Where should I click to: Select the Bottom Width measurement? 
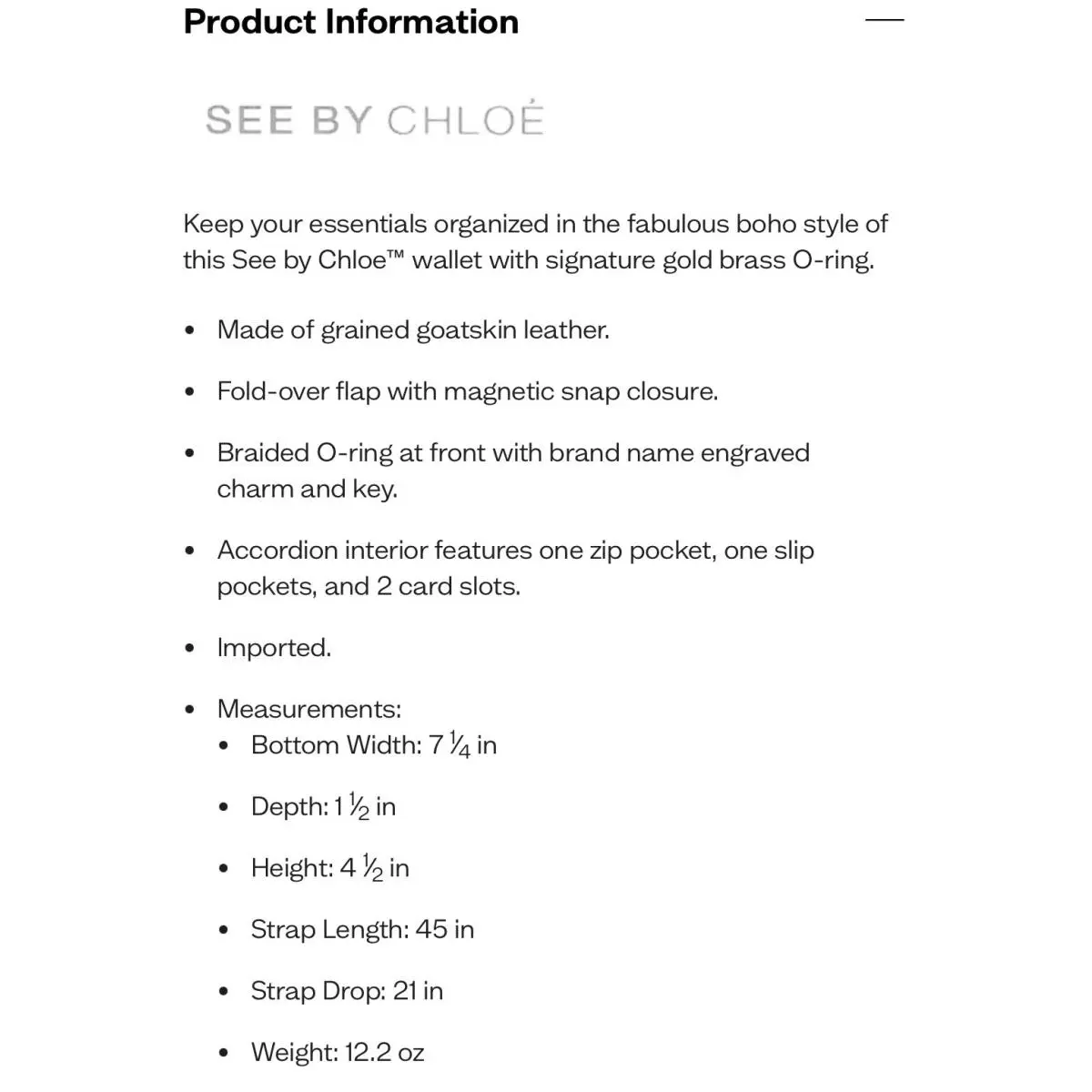(x=374, y=745)
